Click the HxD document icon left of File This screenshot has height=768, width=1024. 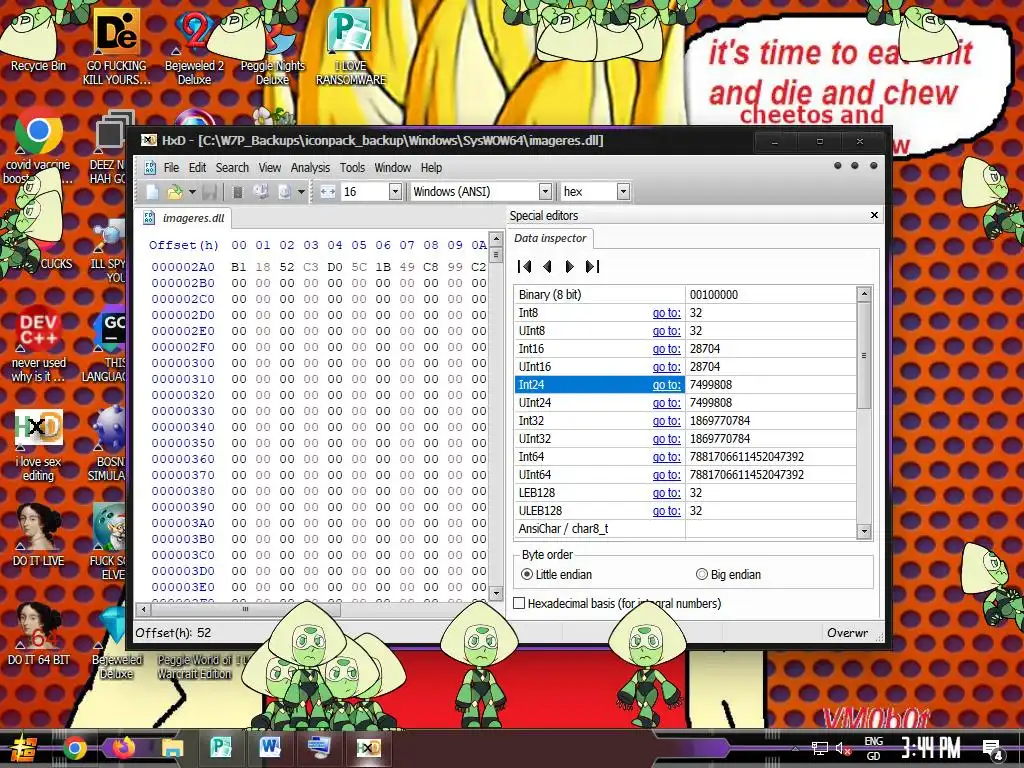click(150, 168)
